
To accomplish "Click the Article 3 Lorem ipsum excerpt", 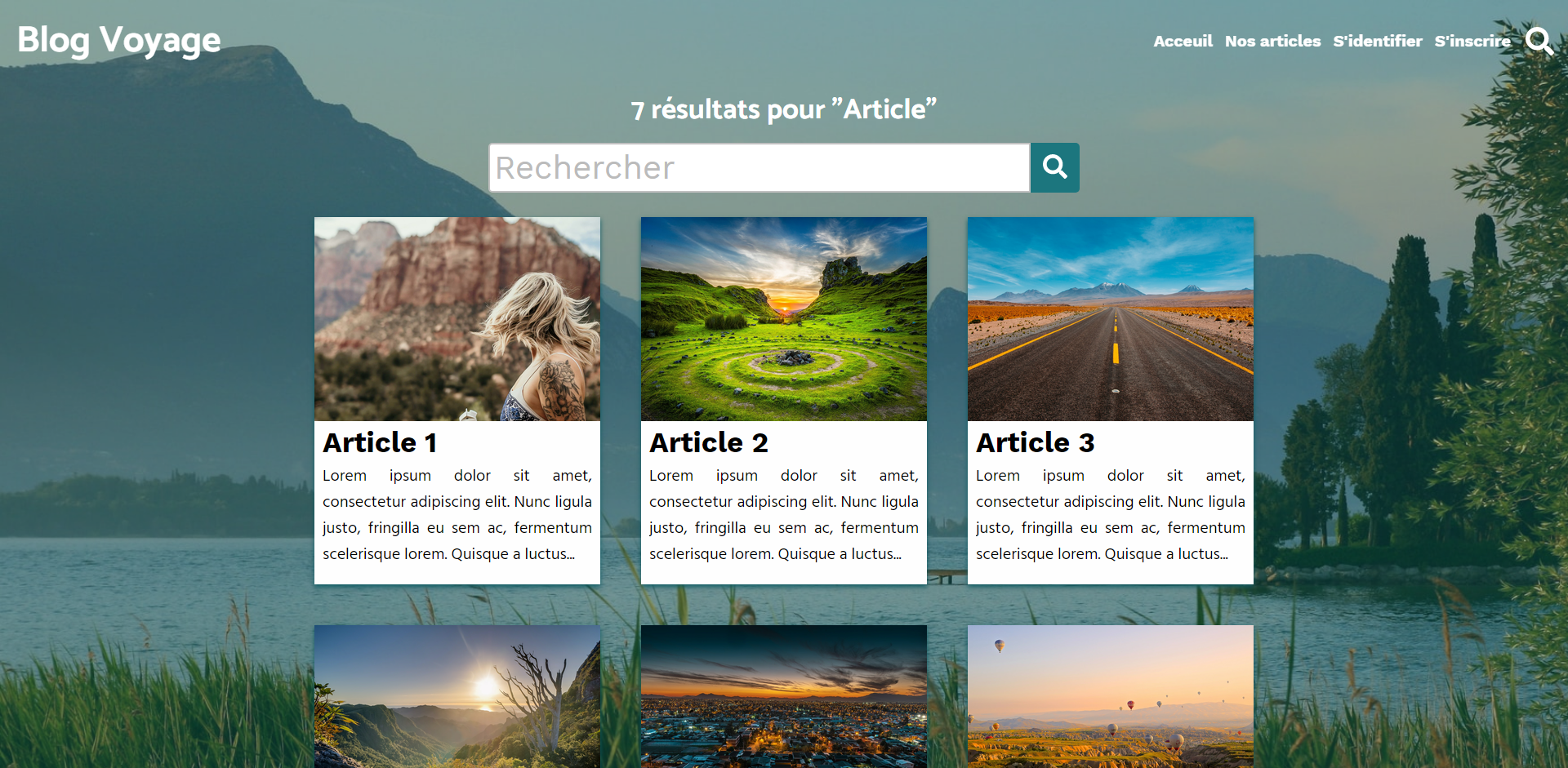I will point(1111,515).
